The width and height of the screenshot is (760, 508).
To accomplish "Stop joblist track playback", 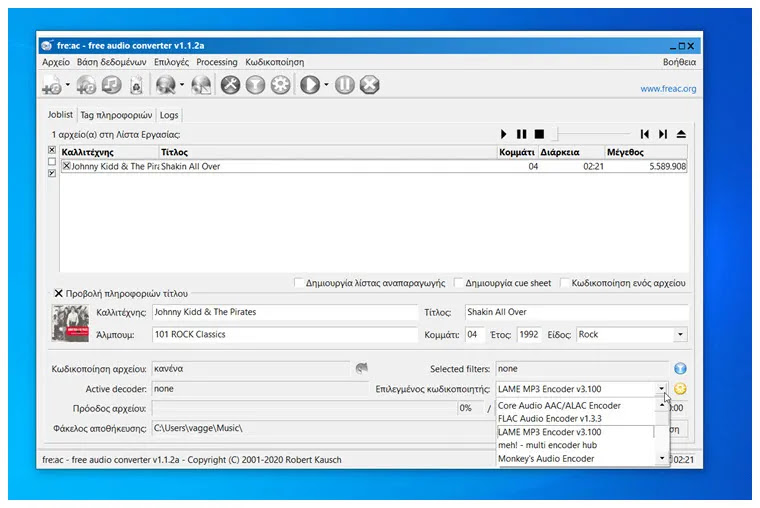I will click(539, 134).
